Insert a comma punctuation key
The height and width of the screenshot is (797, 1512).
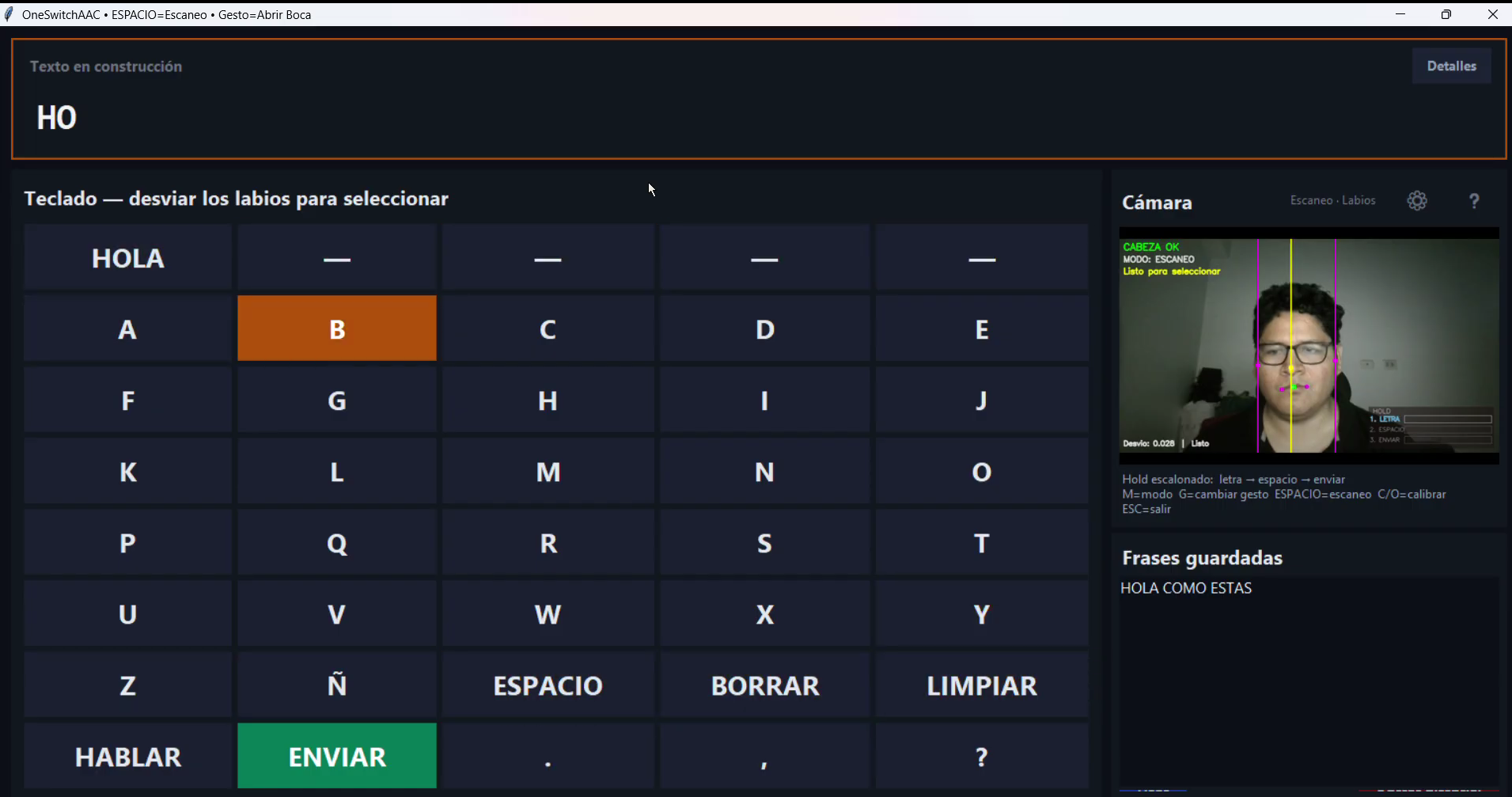pos(765,756)
